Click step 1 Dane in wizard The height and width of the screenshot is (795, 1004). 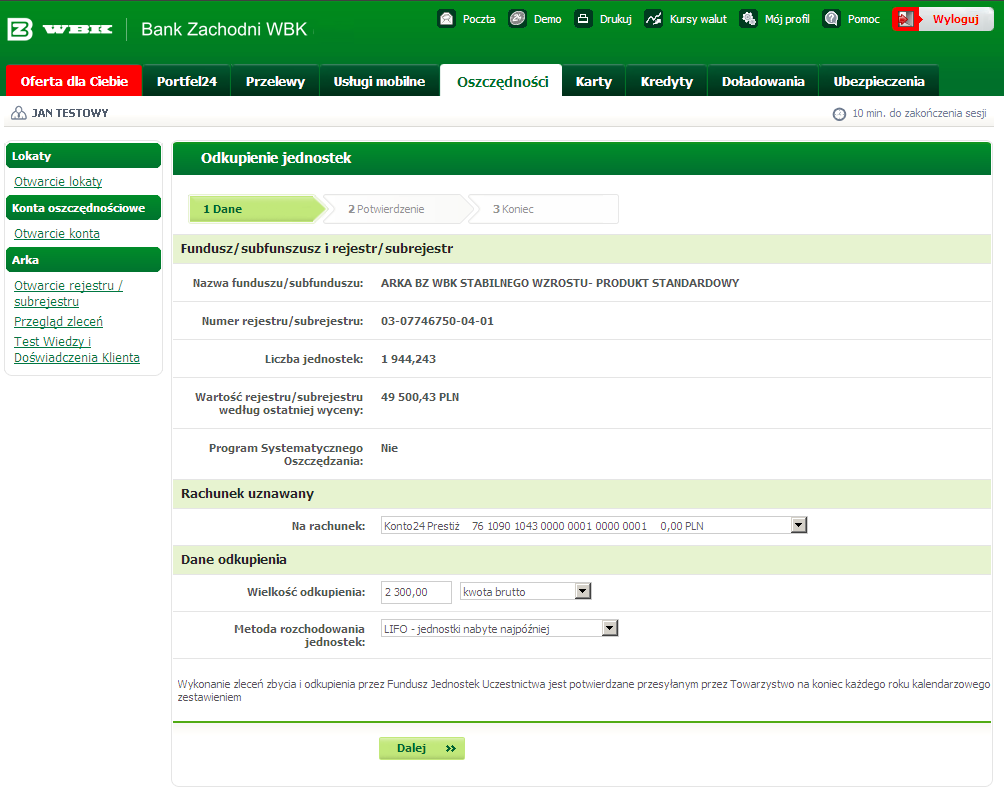pos(256,209)
